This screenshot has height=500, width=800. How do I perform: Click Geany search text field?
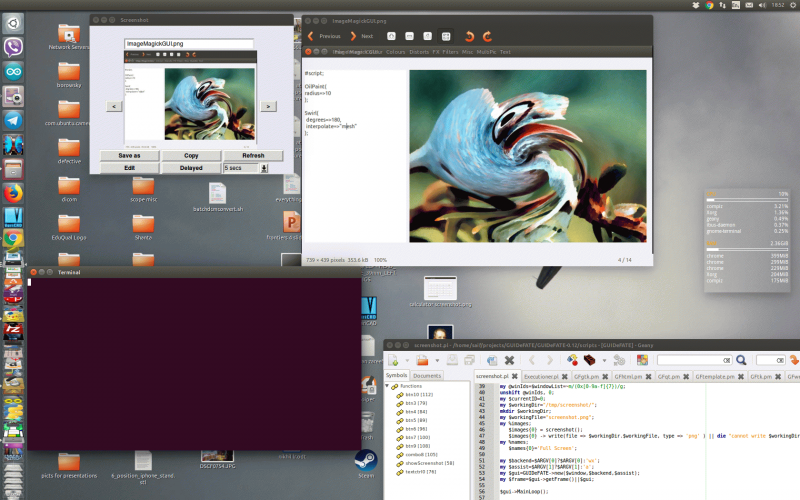(x=694, y=360)
